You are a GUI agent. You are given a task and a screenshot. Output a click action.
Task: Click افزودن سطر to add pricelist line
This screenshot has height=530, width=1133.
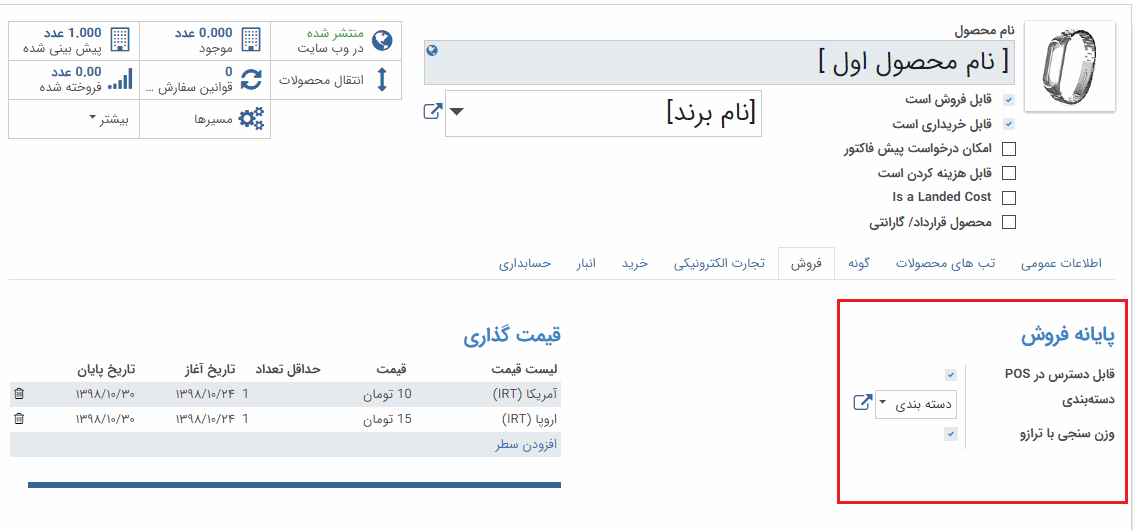518,444
